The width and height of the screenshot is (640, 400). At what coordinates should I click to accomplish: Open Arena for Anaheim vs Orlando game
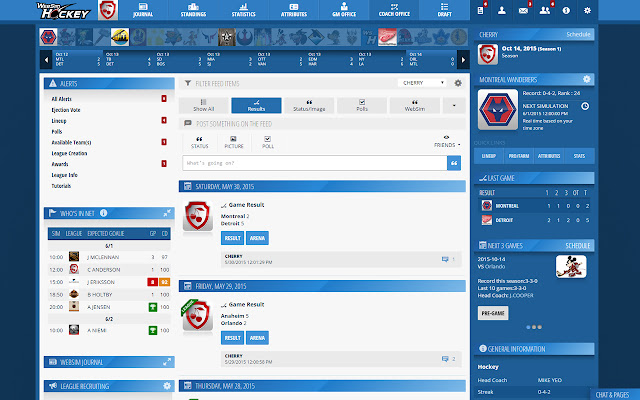257,338
